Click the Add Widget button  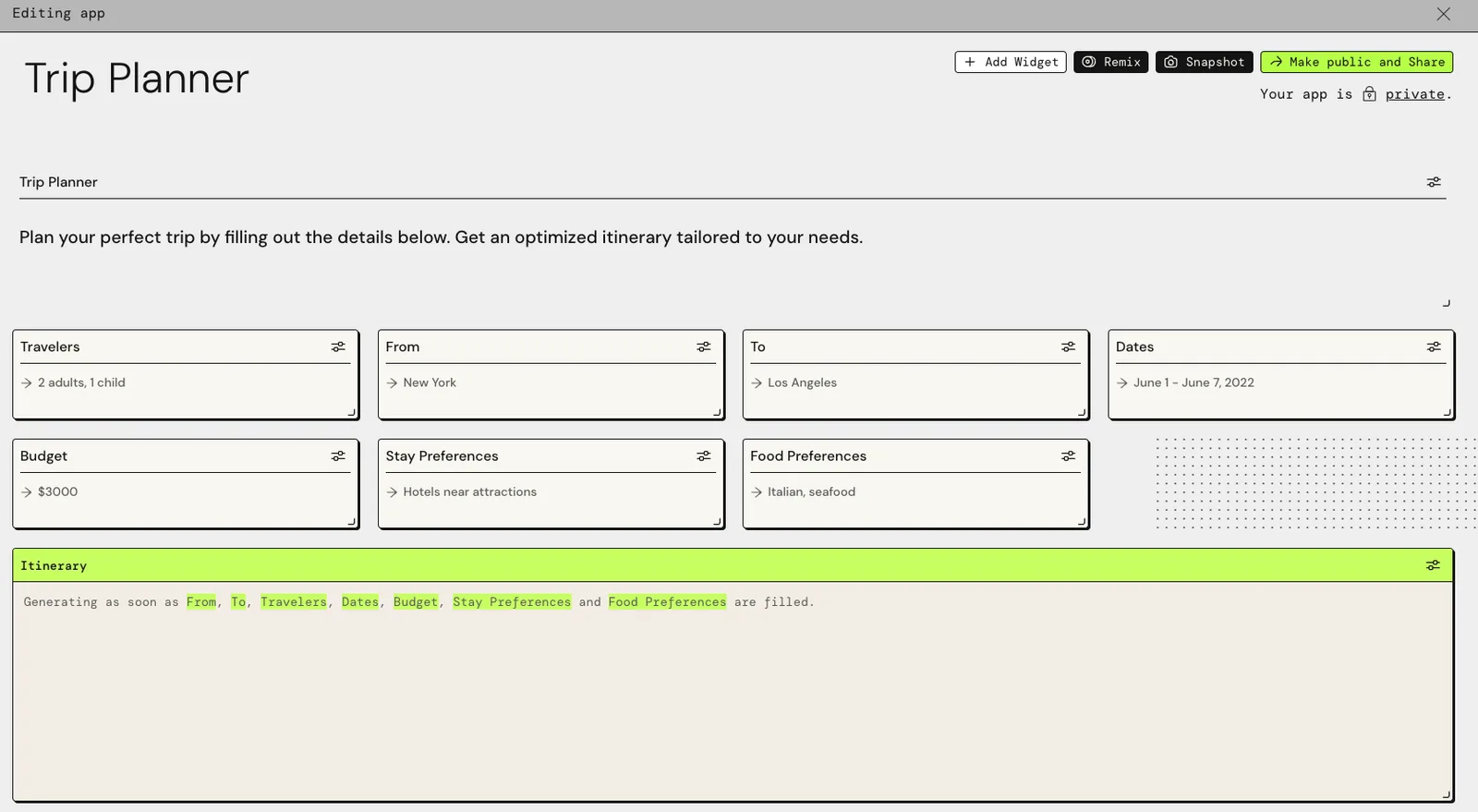pos(1011,62)
